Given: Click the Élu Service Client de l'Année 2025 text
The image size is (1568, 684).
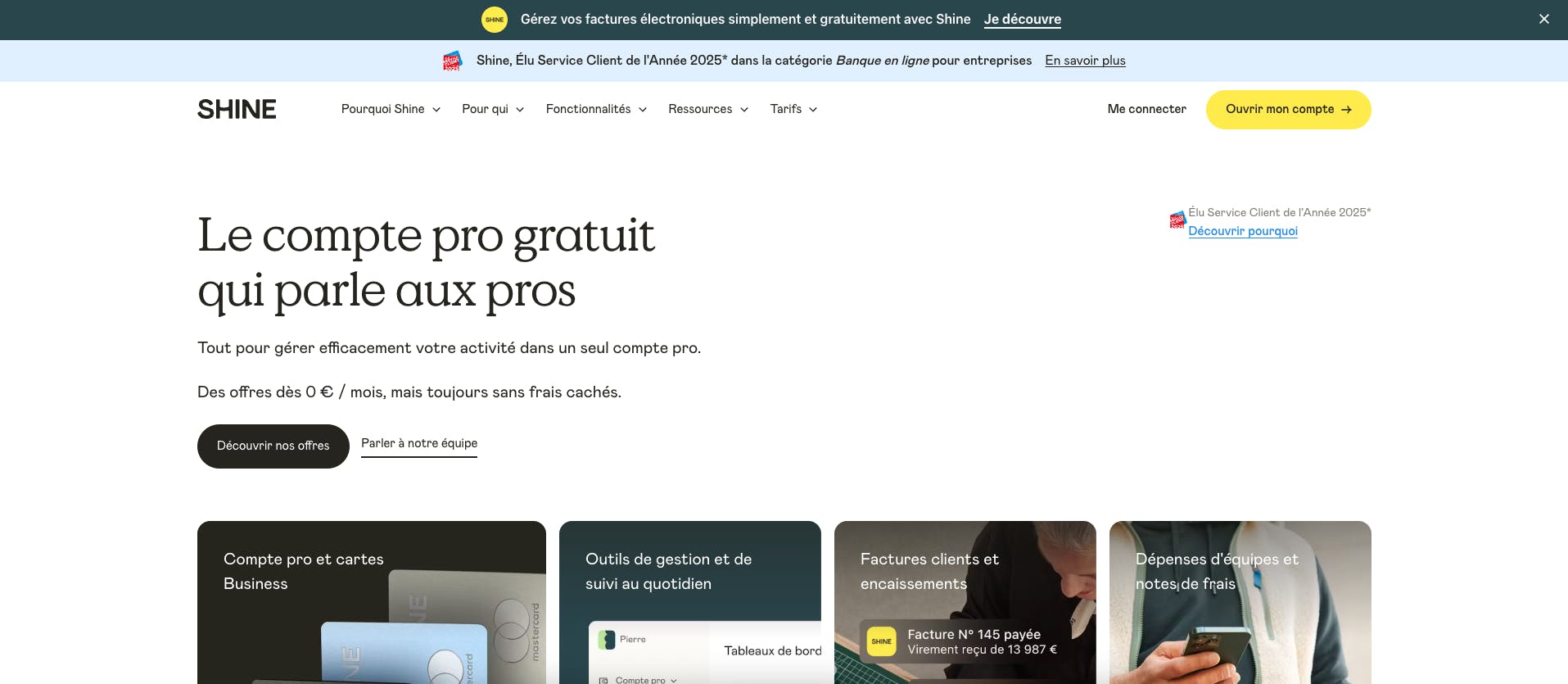Looking at the screenshot, I should 1280,212.
